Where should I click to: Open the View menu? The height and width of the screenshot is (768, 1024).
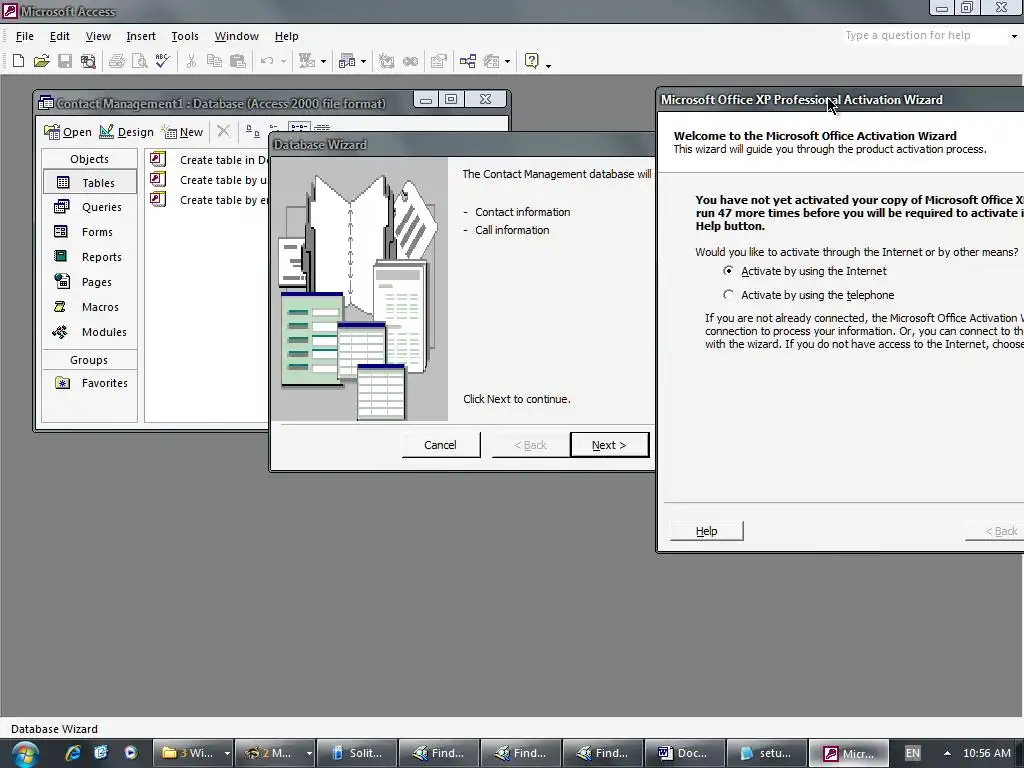click(98, 36)
